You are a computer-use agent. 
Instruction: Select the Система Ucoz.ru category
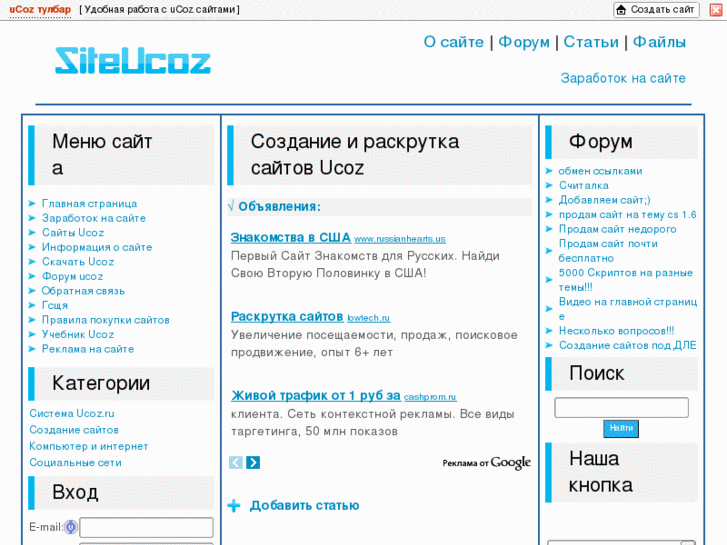coord(72,413)
